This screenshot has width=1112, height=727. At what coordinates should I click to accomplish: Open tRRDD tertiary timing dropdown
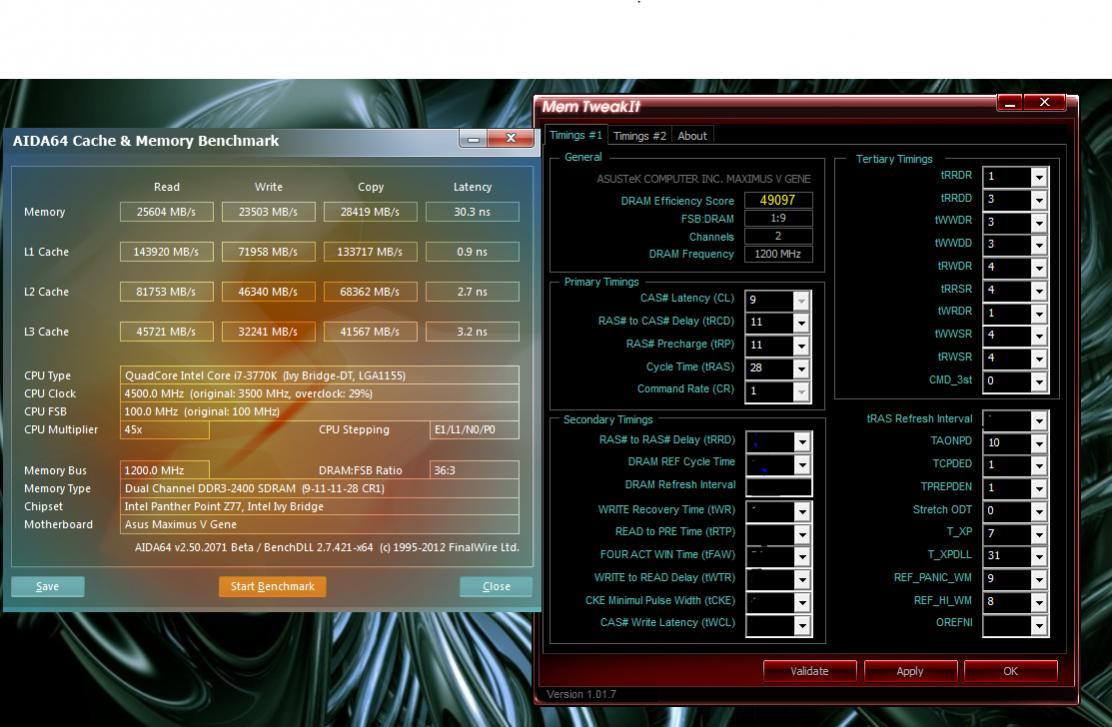[x=1039, y=199]
